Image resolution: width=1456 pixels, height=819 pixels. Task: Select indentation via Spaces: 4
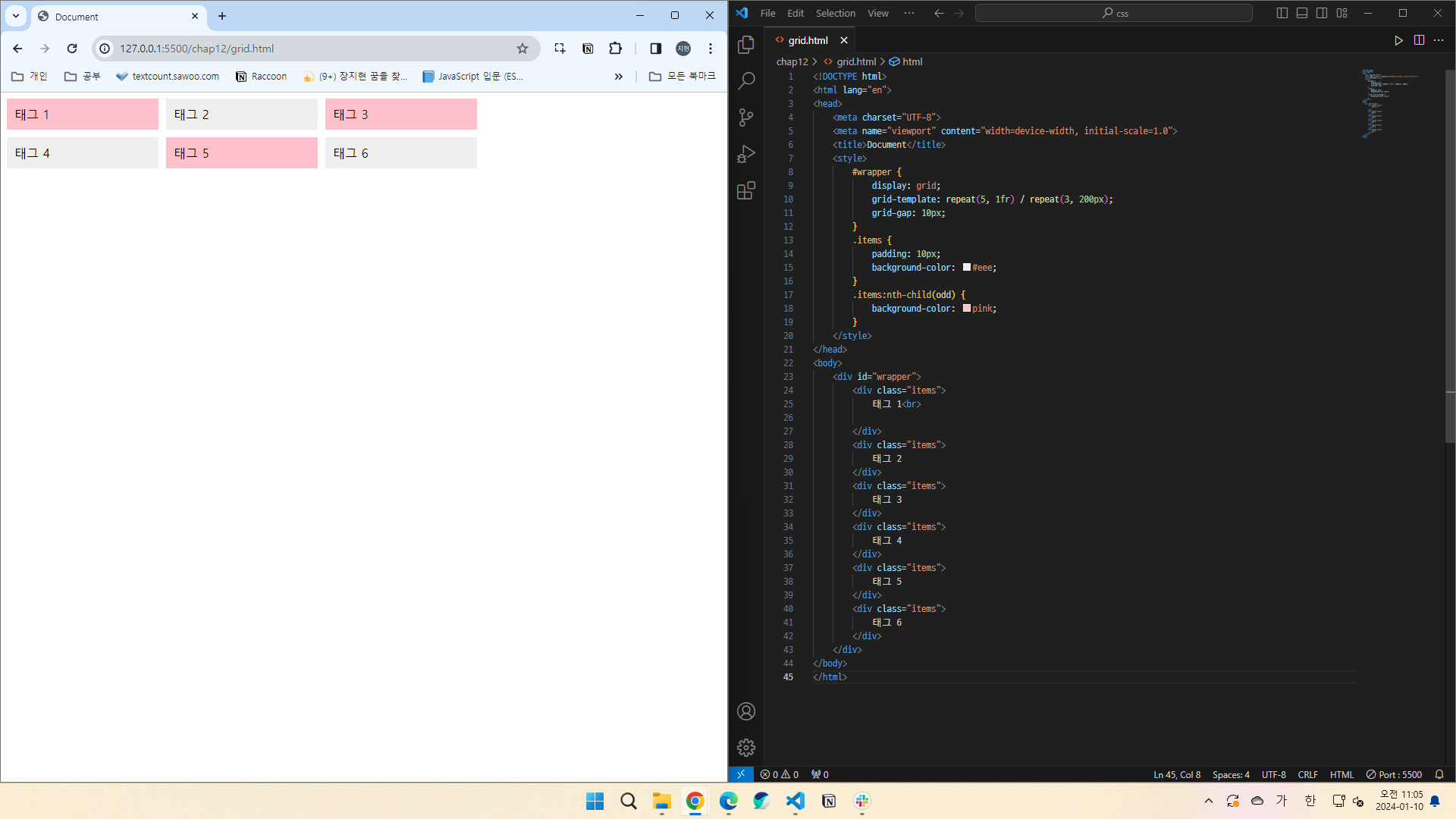tap(1231, 774)
